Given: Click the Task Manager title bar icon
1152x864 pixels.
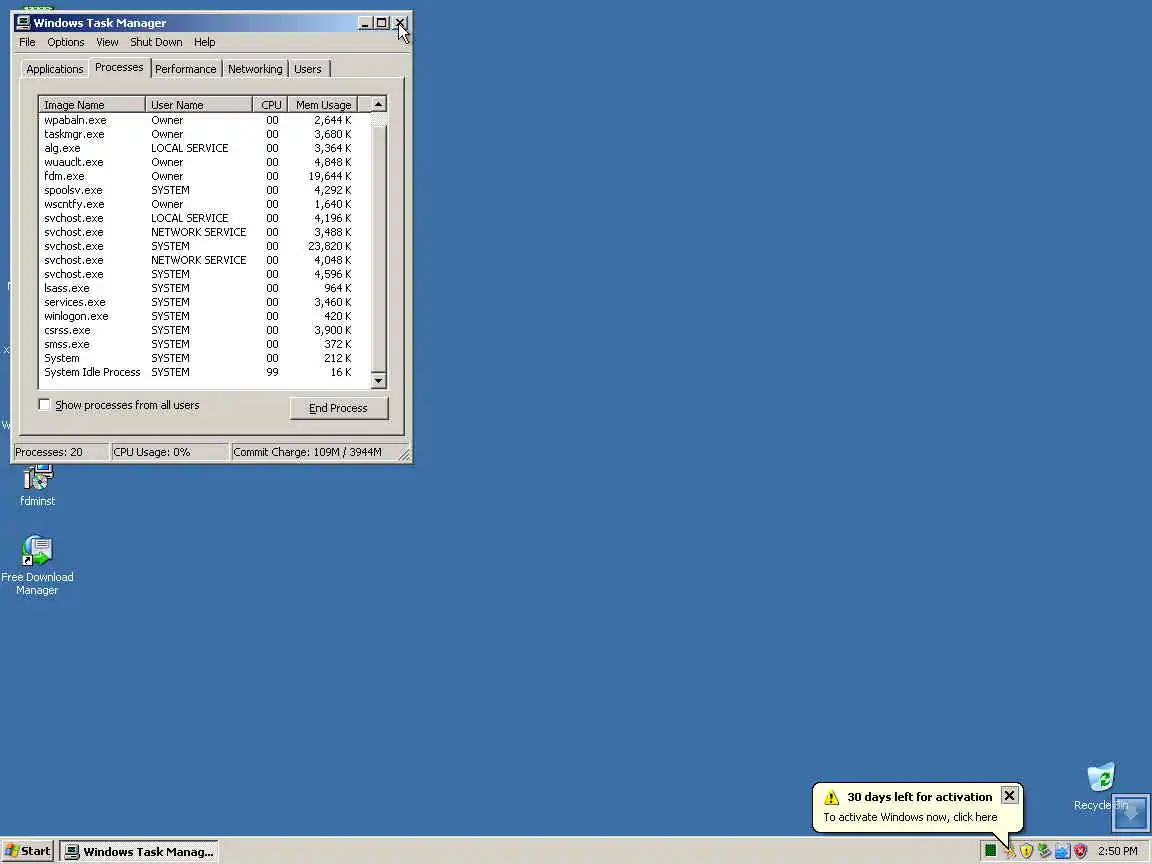Looking at the screenshot, I should (x=23, y=23).
